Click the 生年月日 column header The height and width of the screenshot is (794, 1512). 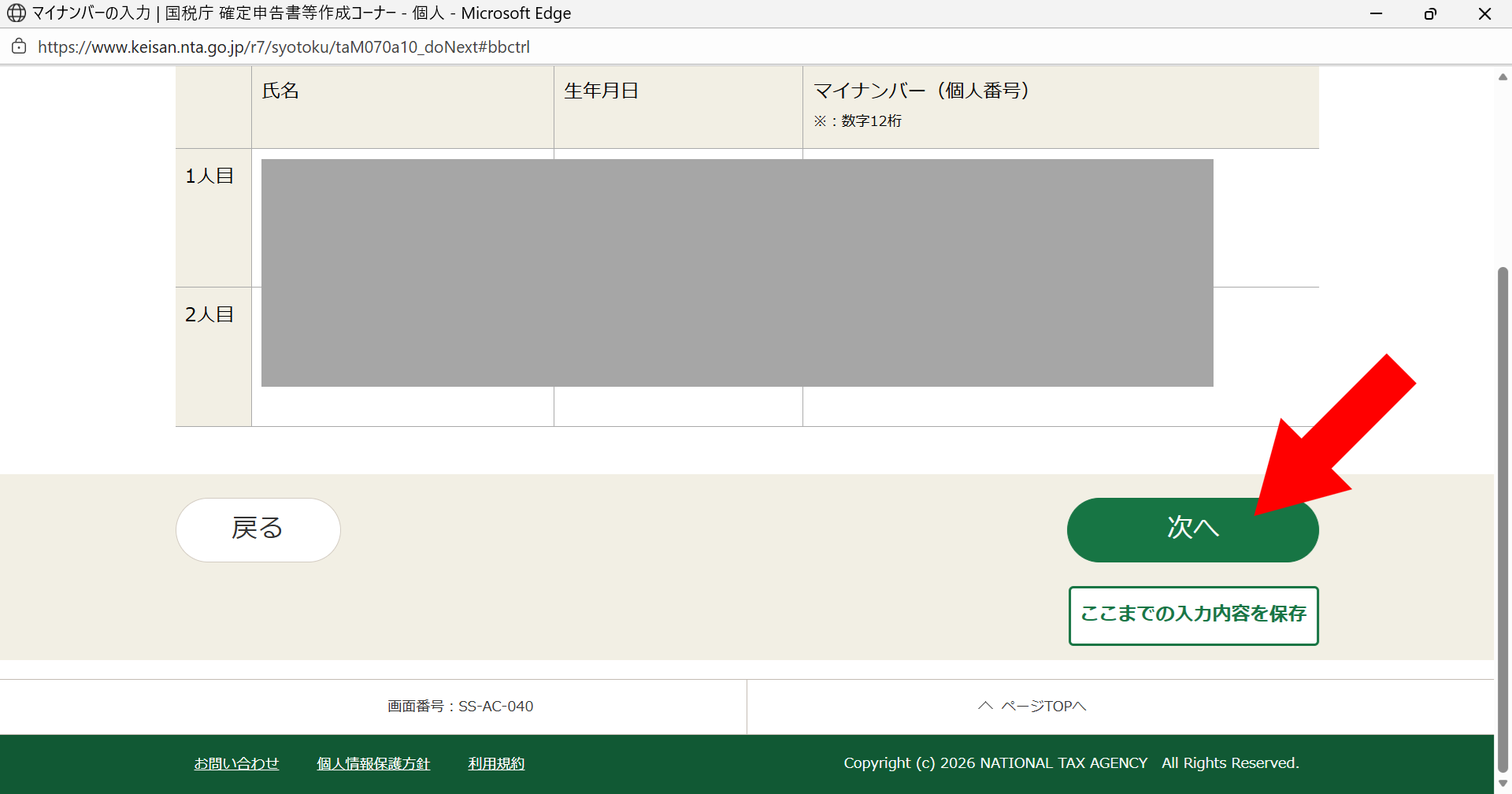(x=601, y=91)
